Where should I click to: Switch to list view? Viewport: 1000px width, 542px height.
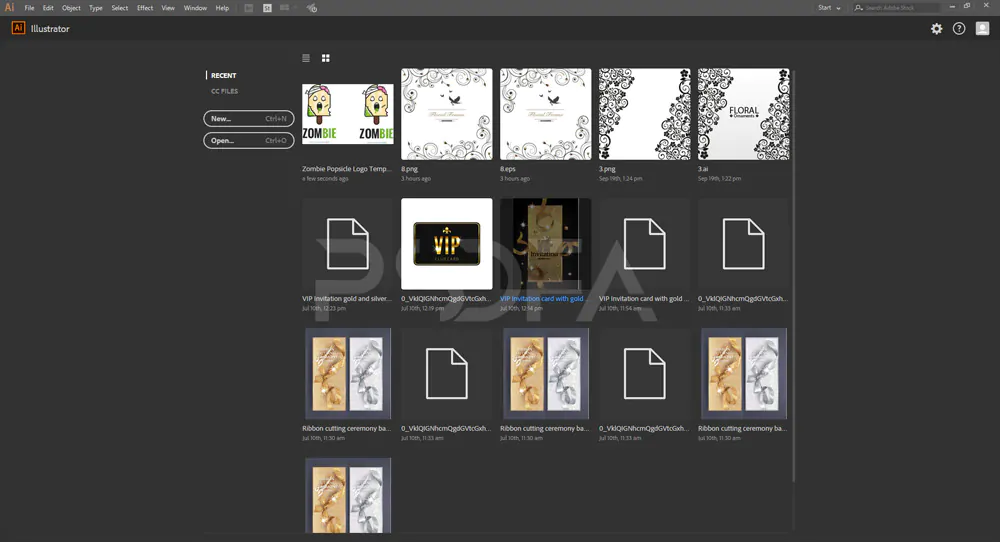click(x=306, y=58)
